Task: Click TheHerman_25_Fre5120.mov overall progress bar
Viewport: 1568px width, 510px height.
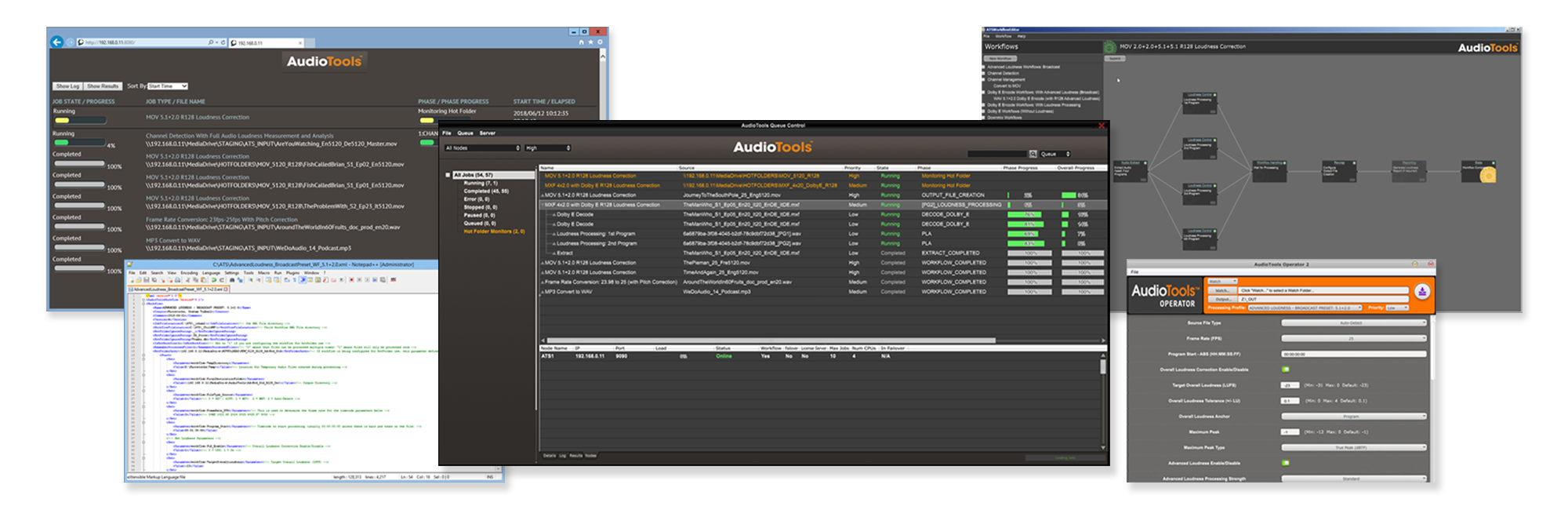Action: 1083,263
